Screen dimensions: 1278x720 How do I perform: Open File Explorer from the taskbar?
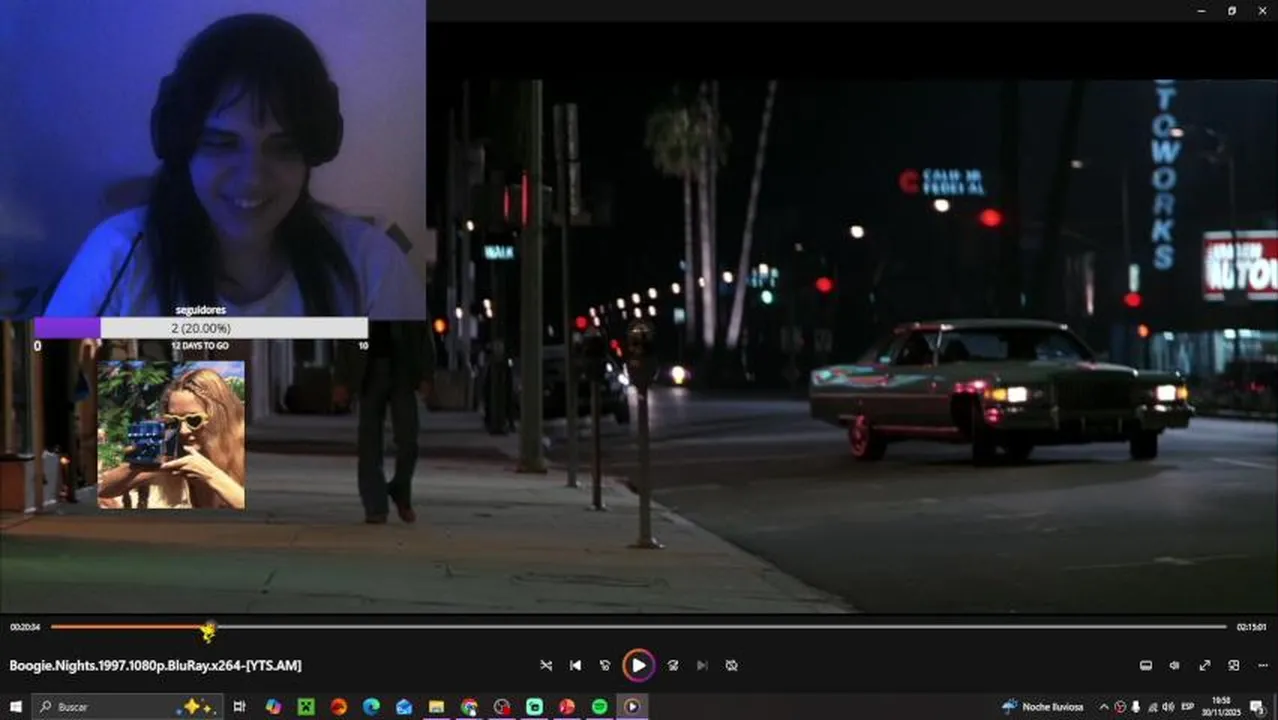436,706
